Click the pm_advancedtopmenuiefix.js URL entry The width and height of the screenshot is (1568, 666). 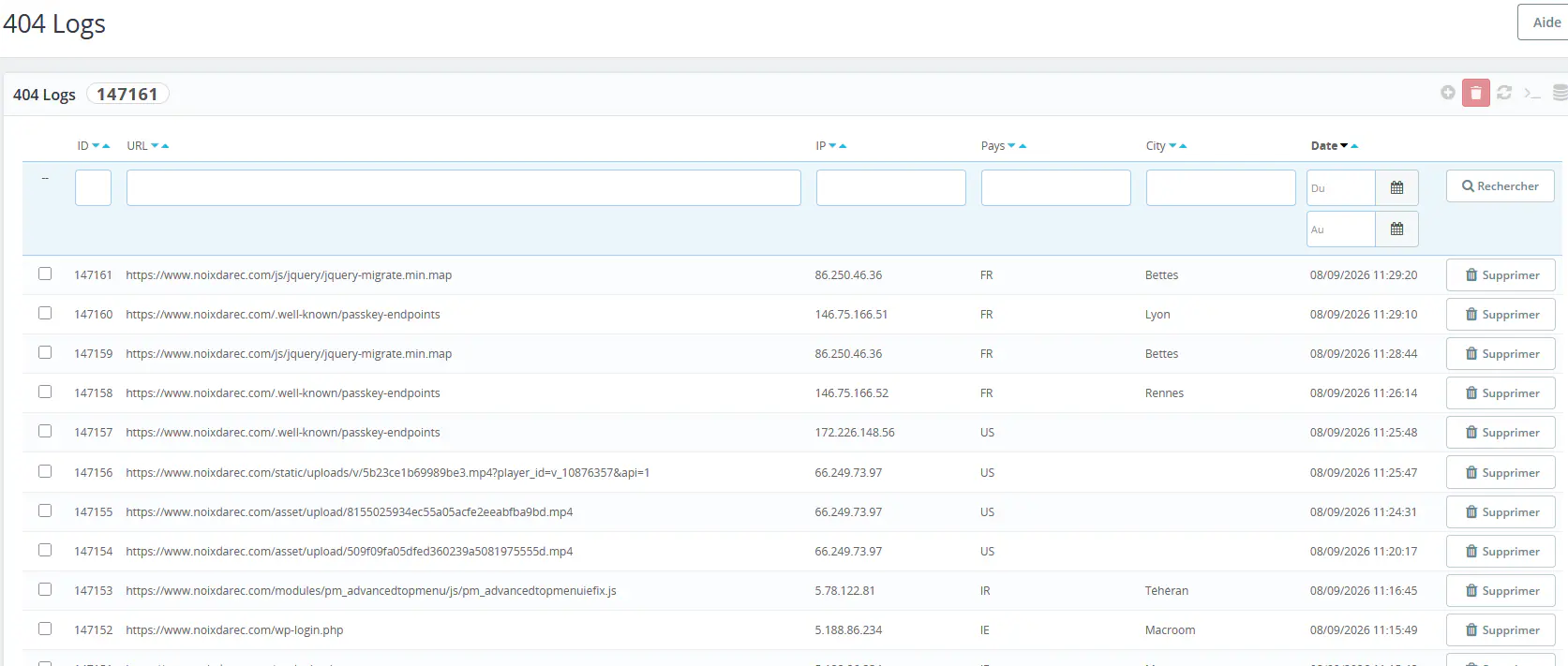coord(371,591)
